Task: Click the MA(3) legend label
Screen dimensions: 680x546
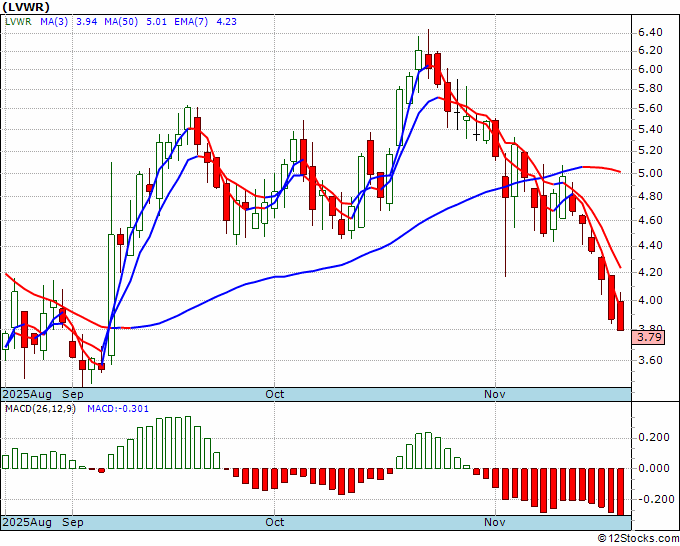Action: 54,21
